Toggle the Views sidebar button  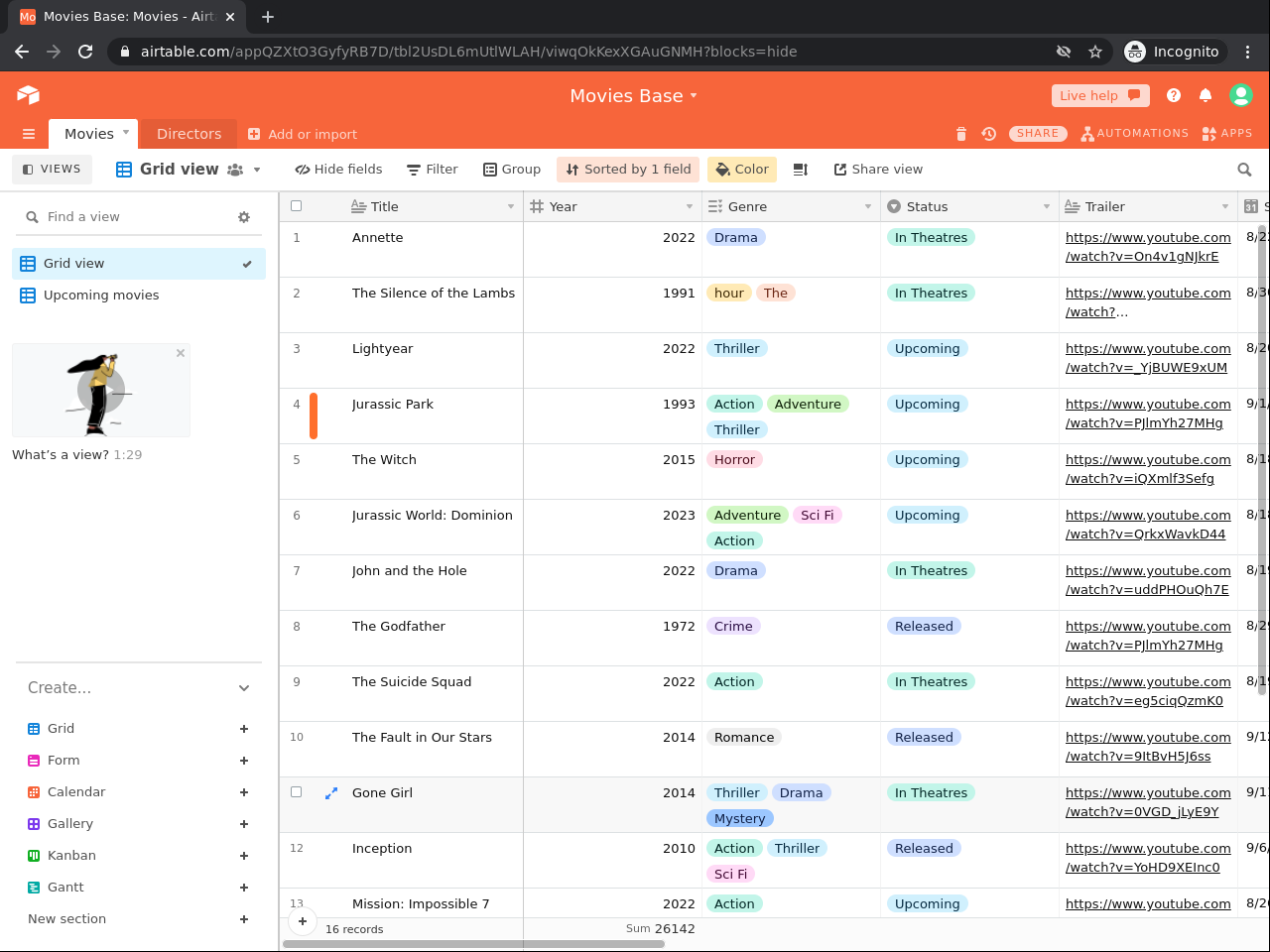point(52,170)
